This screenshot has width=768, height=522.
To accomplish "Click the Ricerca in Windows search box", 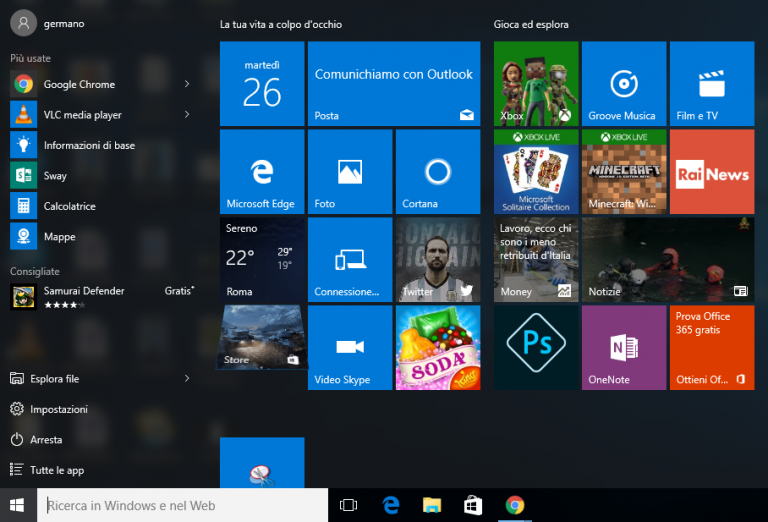I will pos(182,505).
